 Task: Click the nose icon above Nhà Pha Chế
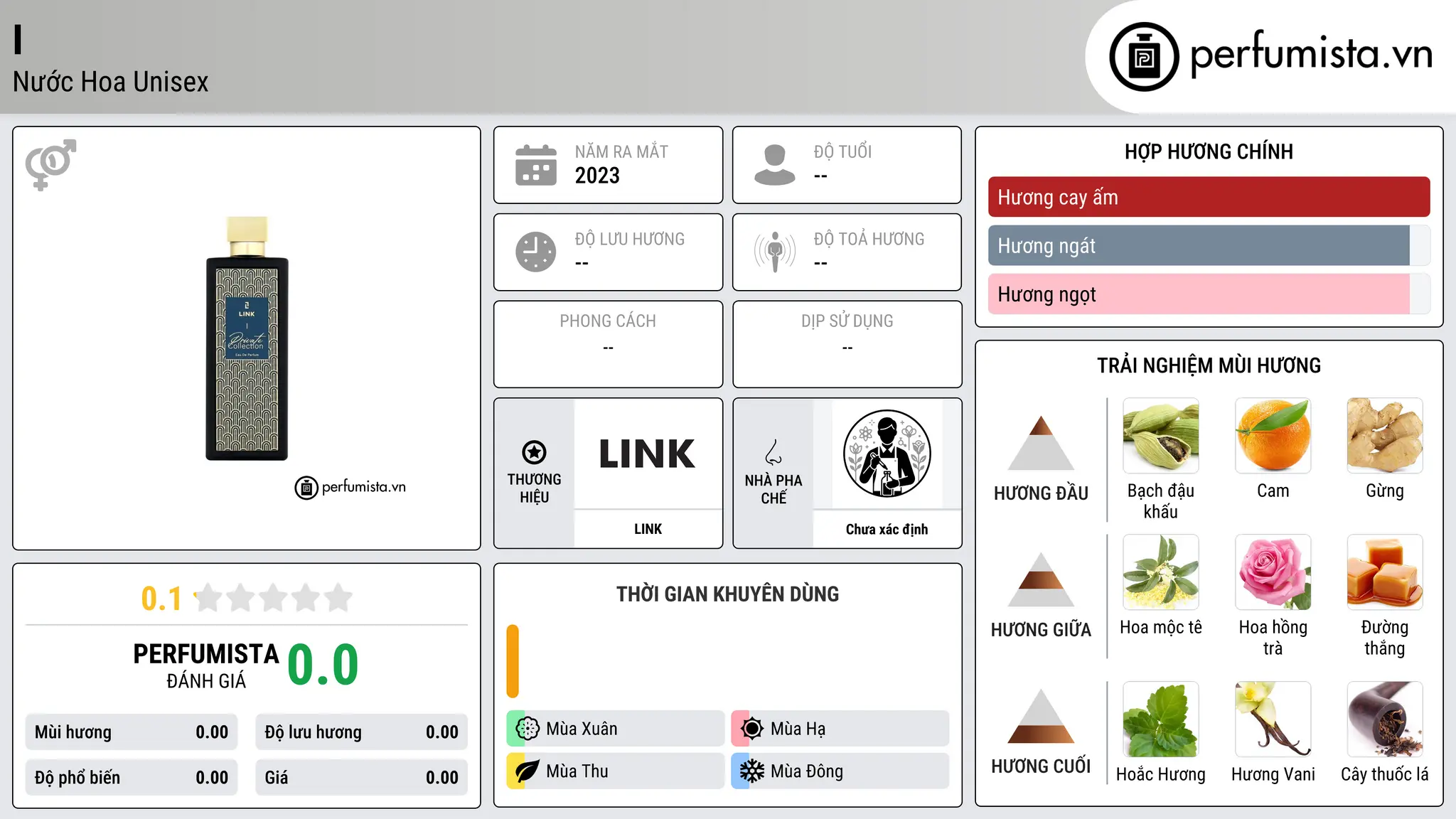coord(773,452)
